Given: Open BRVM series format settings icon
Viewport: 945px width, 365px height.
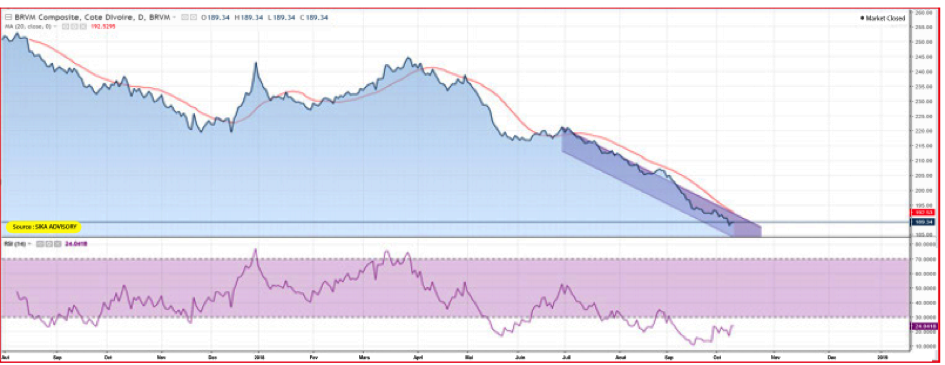Looking at the screenshot, I should coord(193,17).
